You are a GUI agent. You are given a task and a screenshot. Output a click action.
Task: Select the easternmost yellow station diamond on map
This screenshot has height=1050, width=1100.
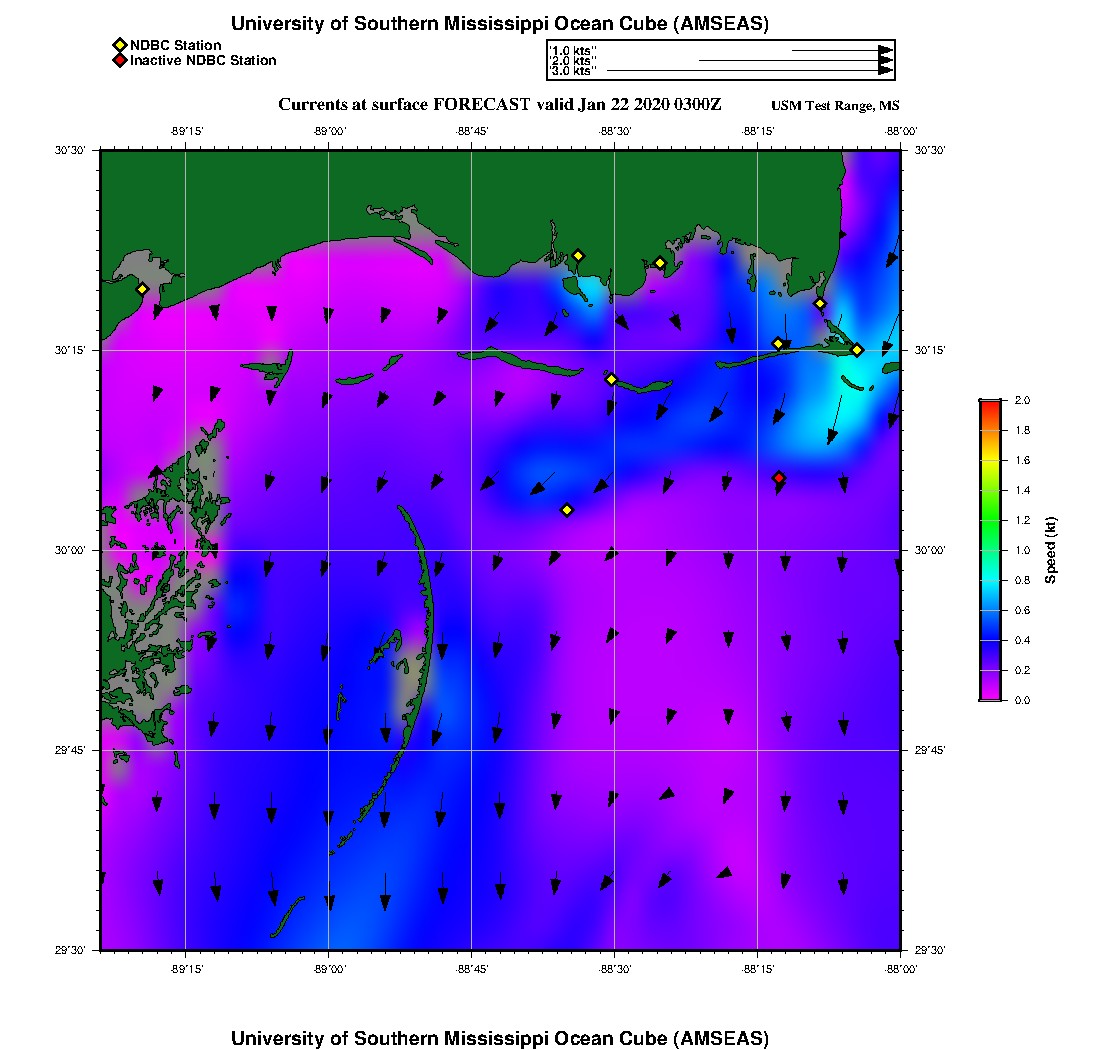(x=857, y=350)
